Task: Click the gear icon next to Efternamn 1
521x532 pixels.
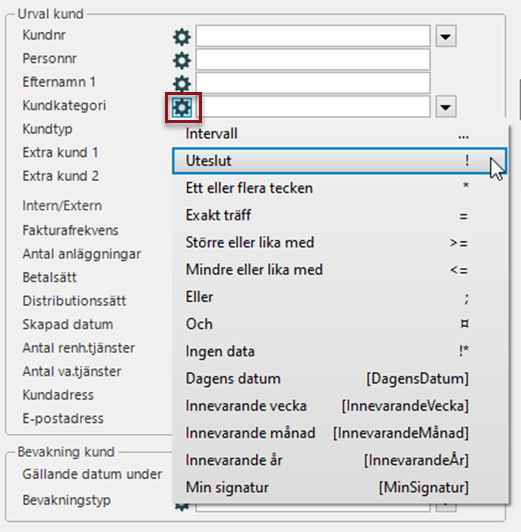Action: coord(182,83)
